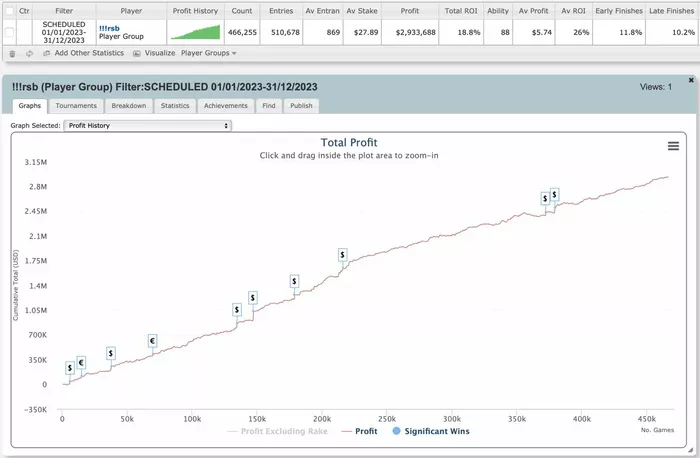
Task: Click the first € win marker near 350K
Action: point(81,362)
